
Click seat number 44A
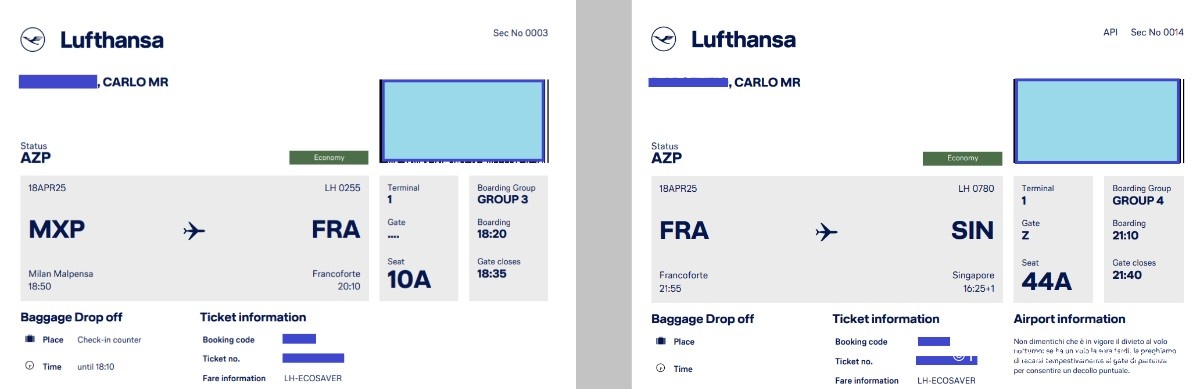tap(1047, 281)
